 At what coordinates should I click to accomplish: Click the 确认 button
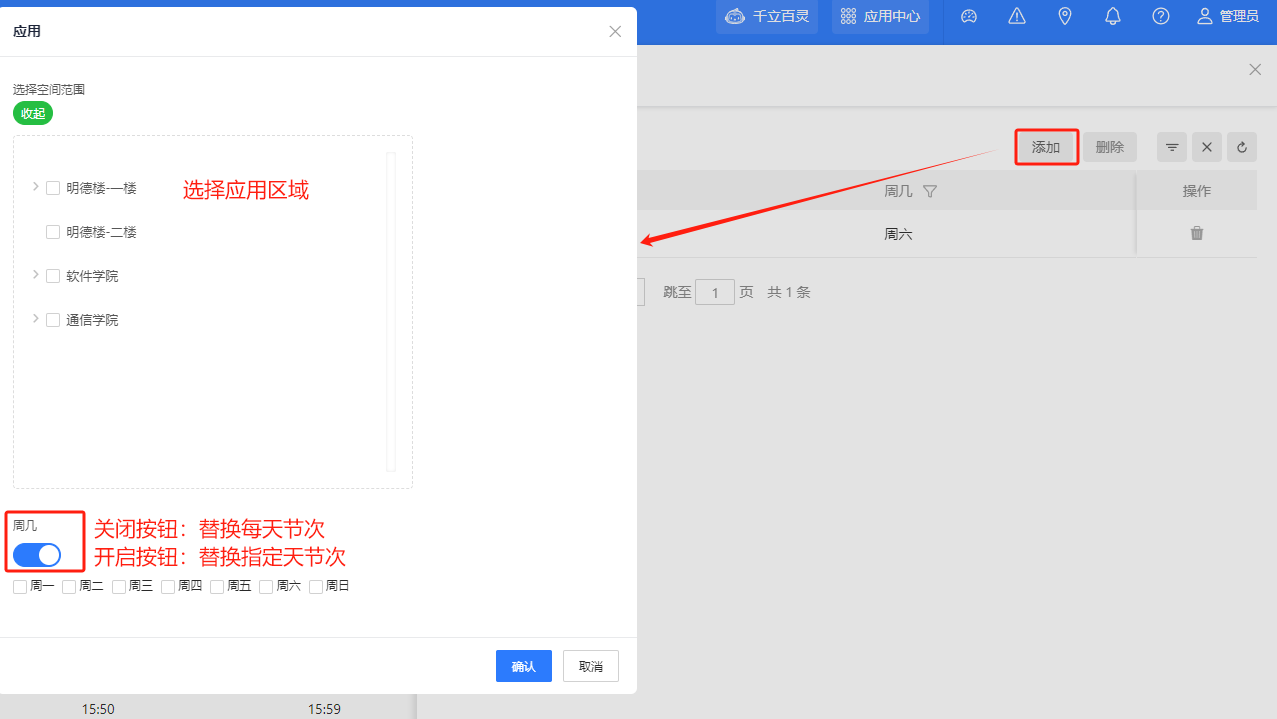coord(523,666)
